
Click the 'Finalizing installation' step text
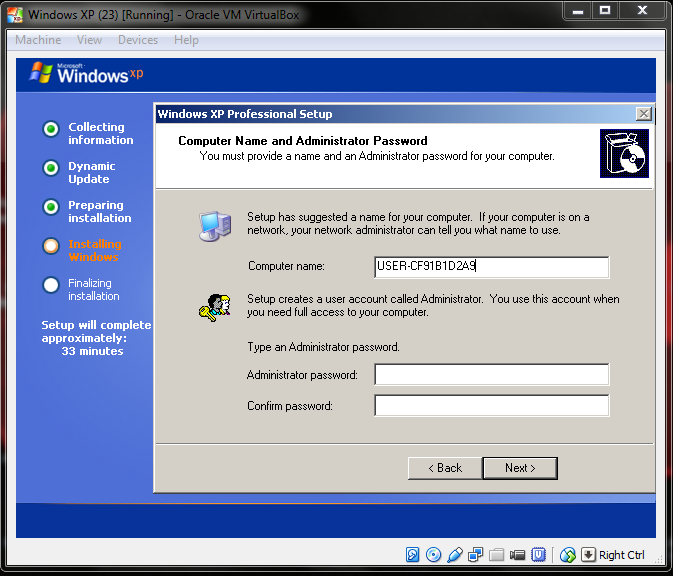pos(94,289)
